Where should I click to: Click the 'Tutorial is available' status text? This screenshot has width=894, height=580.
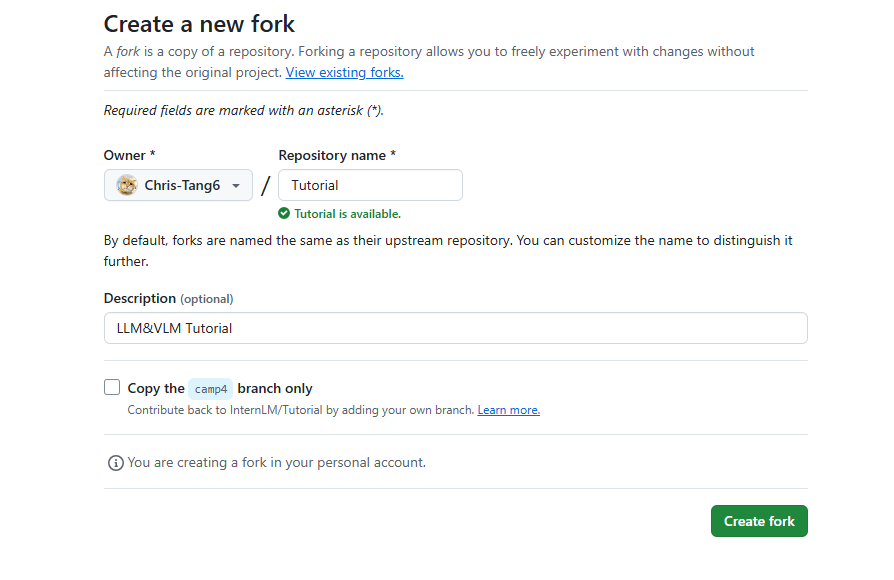[347, 214]
